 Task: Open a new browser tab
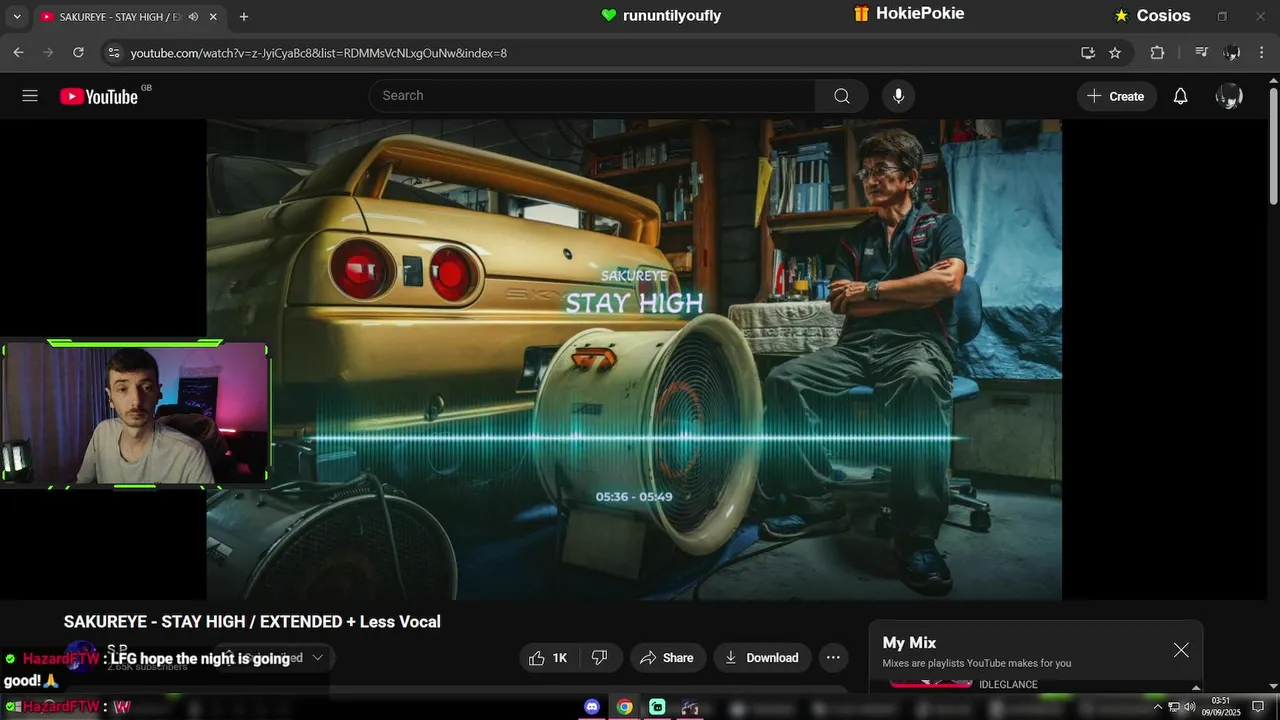tap(244, 17)
